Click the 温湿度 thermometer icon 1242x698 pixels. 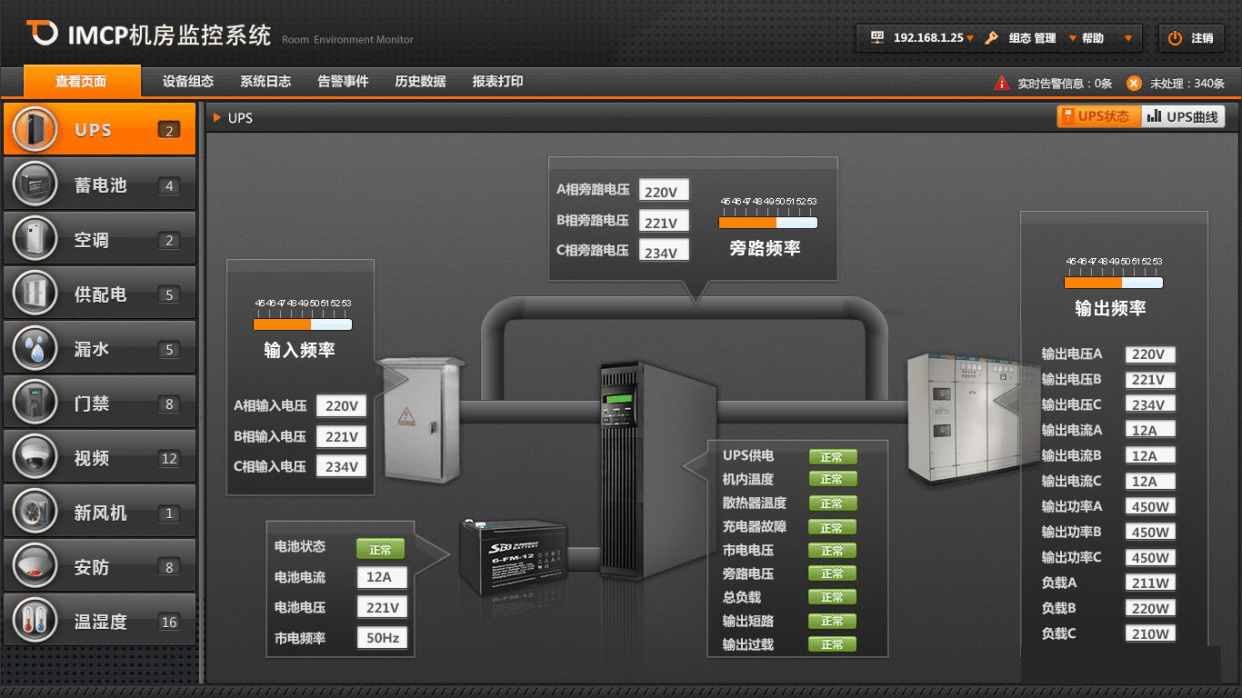tap(35, 621)
